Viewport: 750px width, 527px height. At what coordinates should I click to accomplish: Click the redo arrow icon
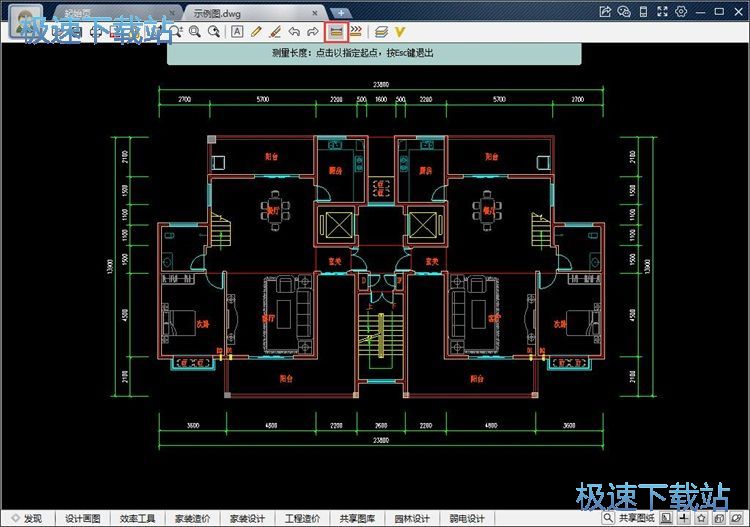(x=313, y=32)
